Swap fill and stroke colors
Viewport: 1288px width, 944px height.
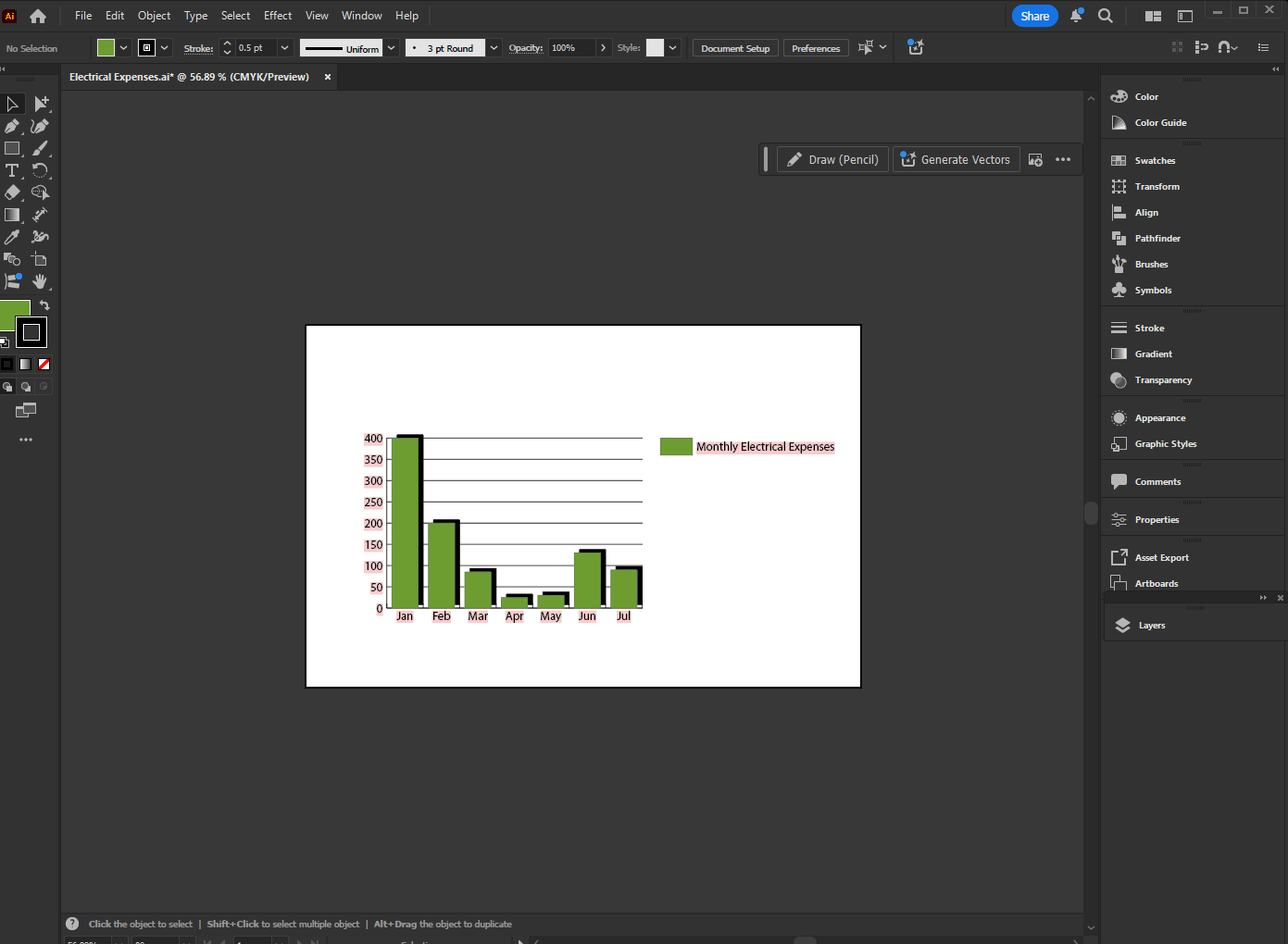click(x=44, y=304)
